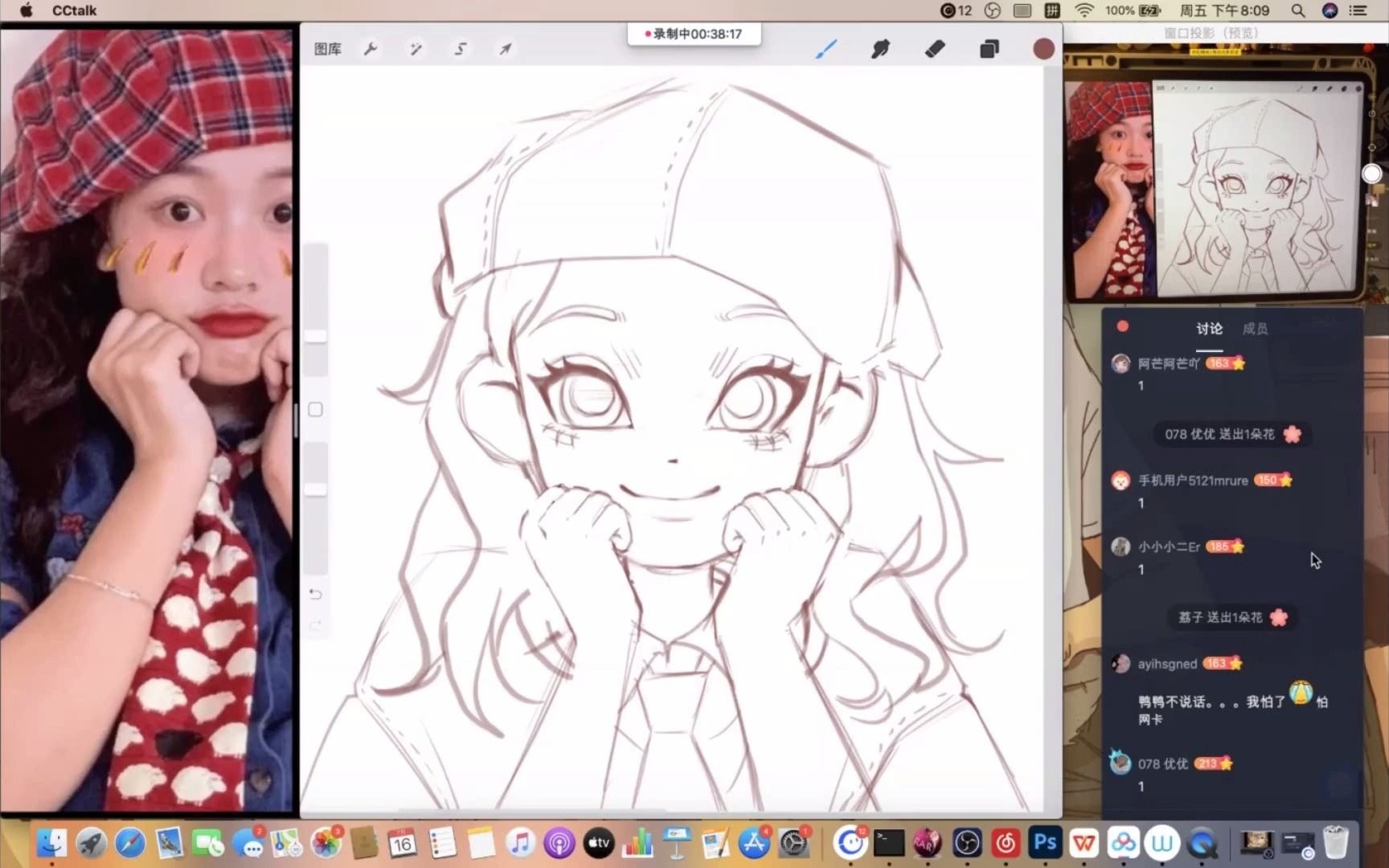Open Apple TV from the dock
Image resolution: width=1389 pixels, height=868 pixels.
(x=598, y=843)
